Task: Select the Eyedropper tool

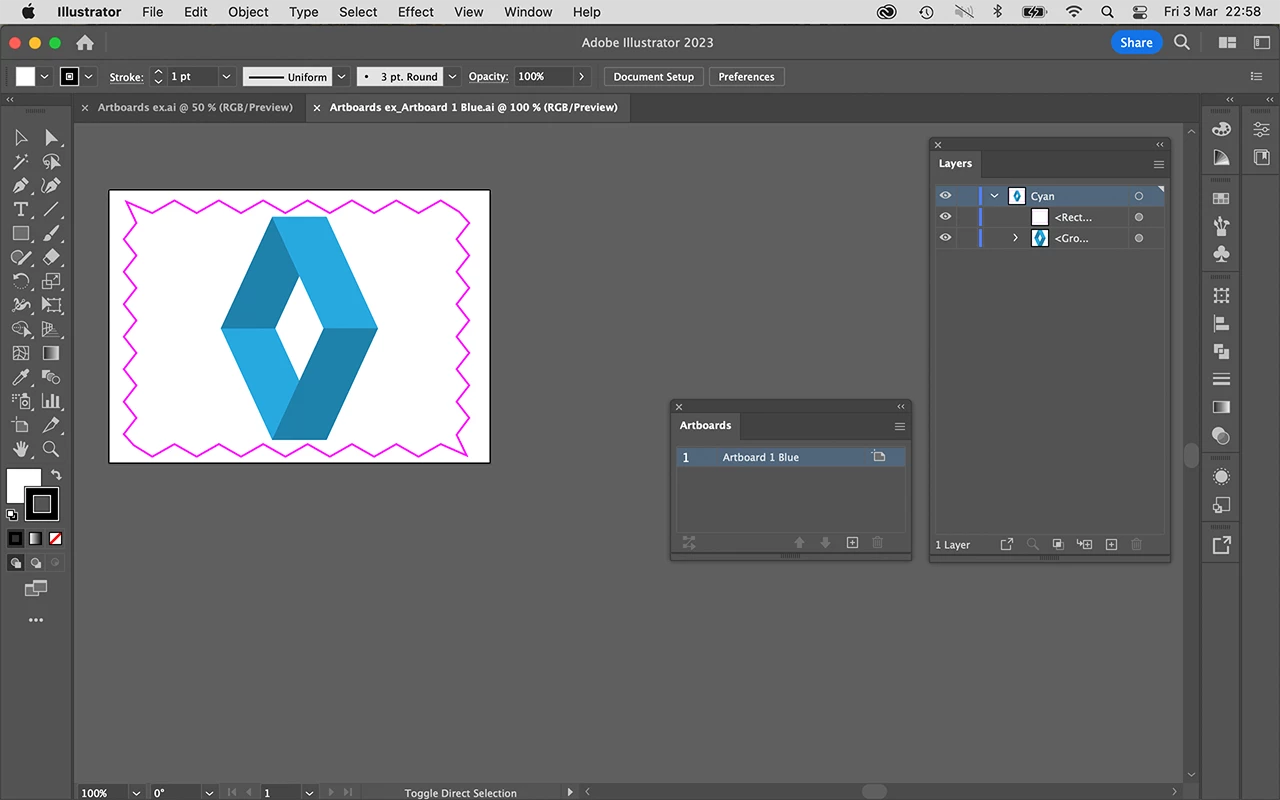Action: click(x=20, y=378)
